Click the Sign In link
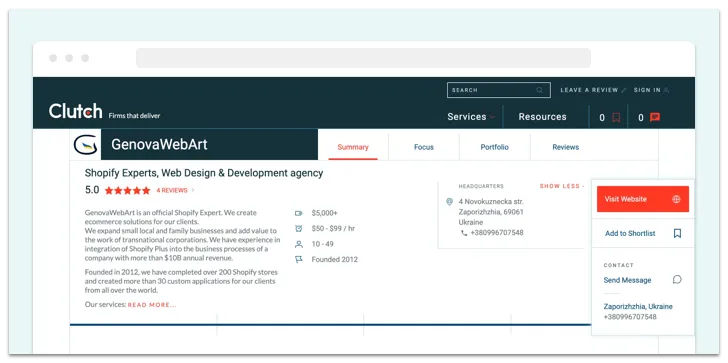The height and width of the screenshot is (363, 728). coord(647,90)
